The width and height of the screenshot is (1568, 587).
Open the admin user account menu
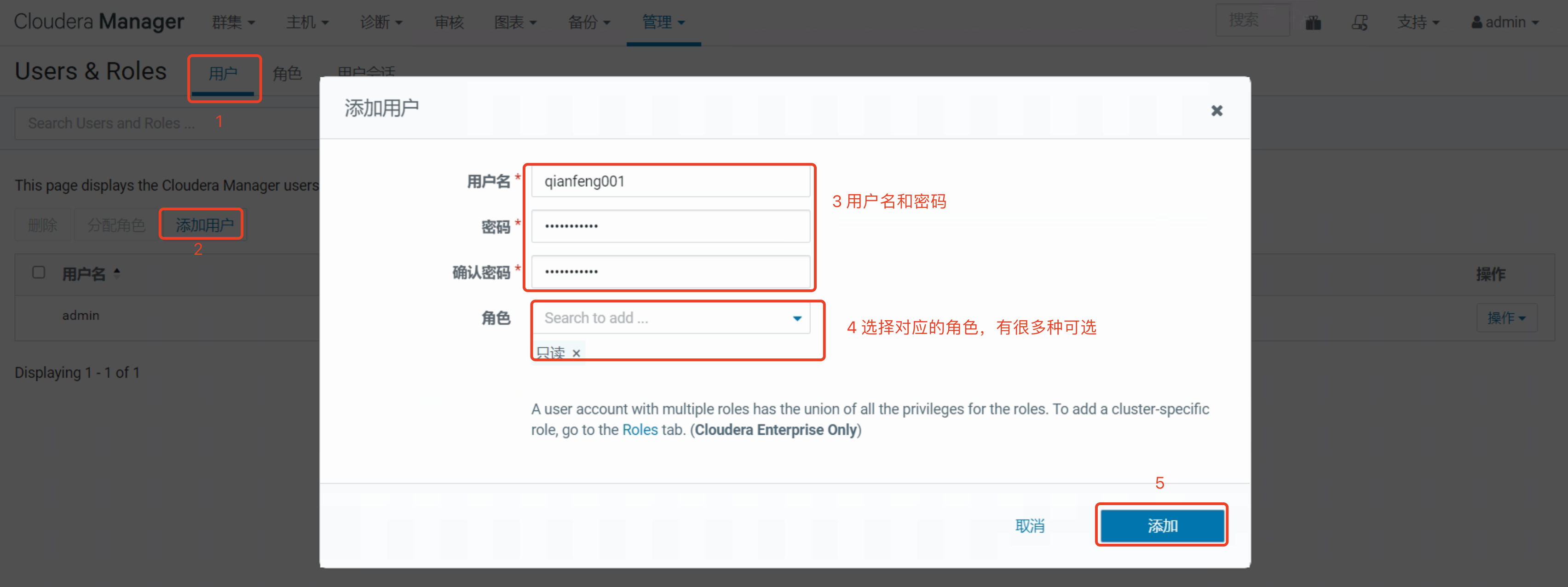[1505, 23]
